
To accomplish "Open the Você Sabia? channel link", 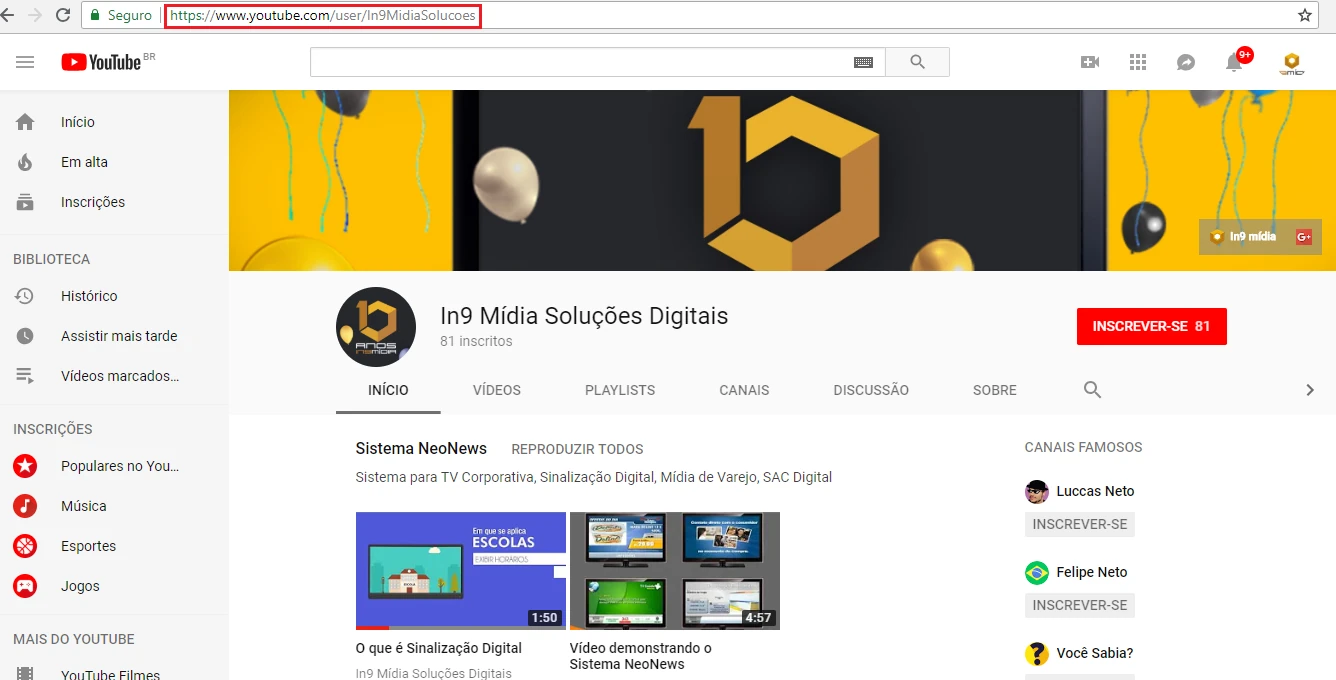I will coord(1095,653).
